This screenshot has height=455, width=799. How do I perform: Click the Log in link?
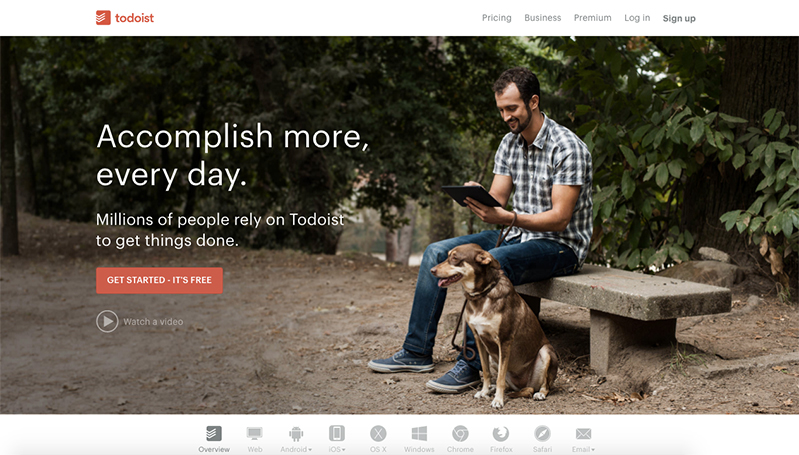pos(637,18)
